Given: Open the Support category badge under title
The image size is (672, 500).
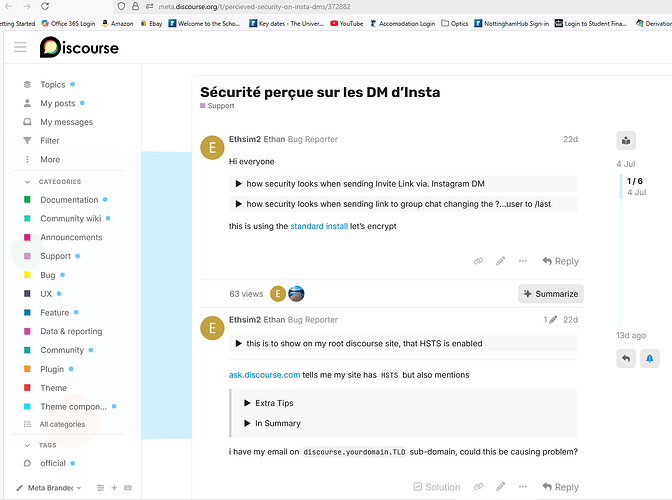Looking at the screenshot, I should click(x=217, y=106).
